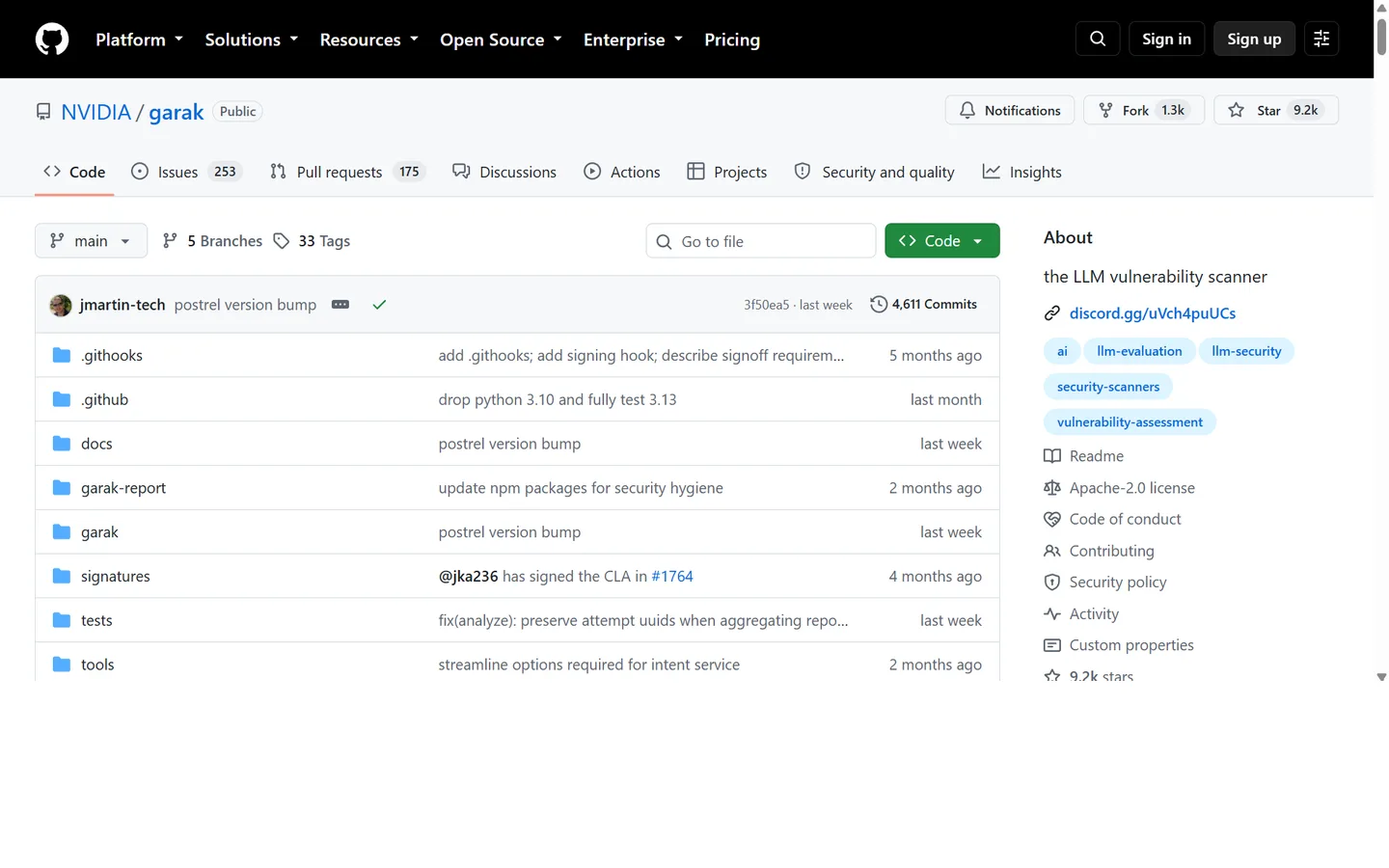The image size is (1389, 868).
Task: Click the docs folder icon
Action: [62, 444]
